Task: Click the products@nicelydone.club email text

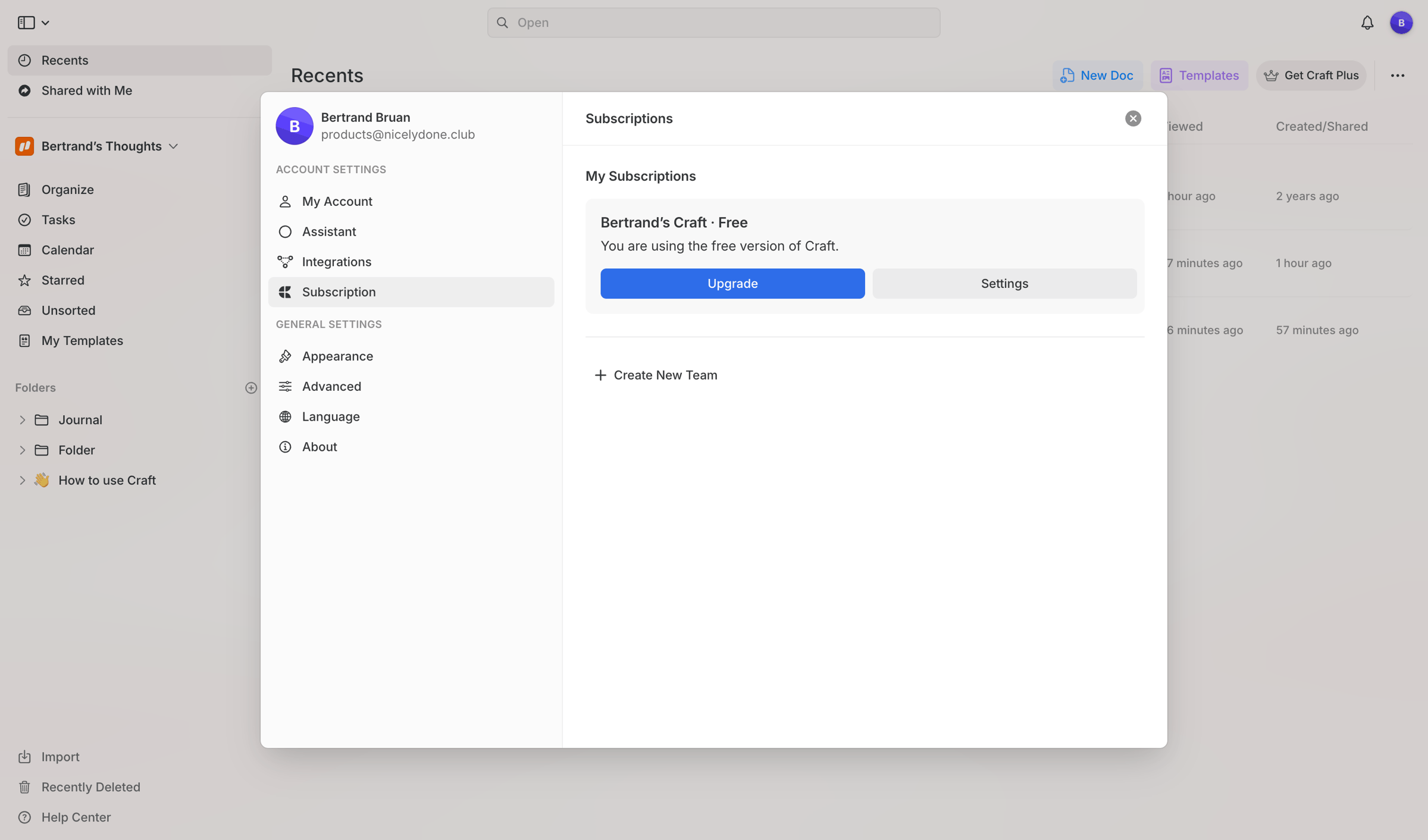Action: (398, 134)
